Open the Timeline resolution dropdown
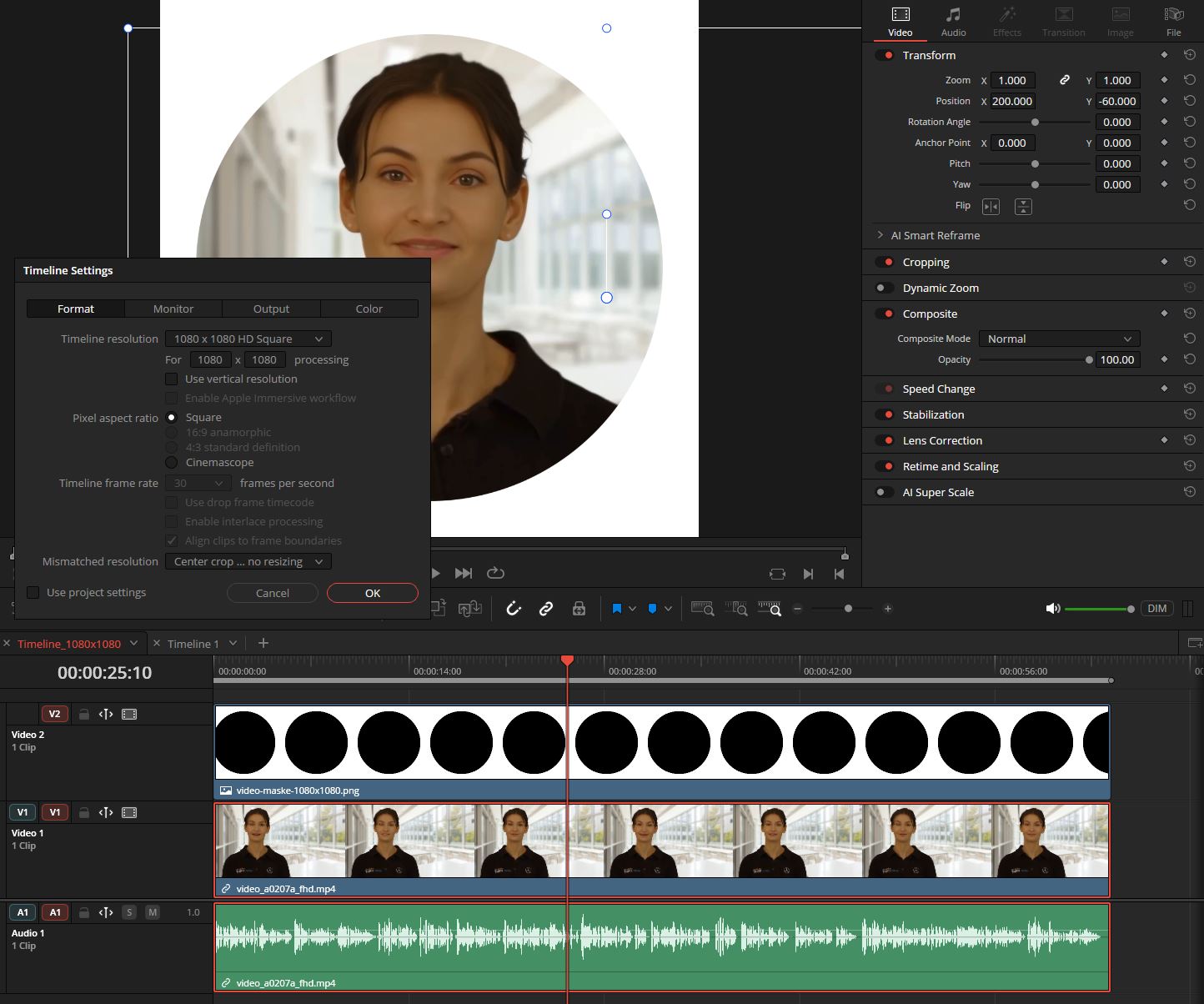This screenshot has height=1004, width=1204. click(248, 339)
